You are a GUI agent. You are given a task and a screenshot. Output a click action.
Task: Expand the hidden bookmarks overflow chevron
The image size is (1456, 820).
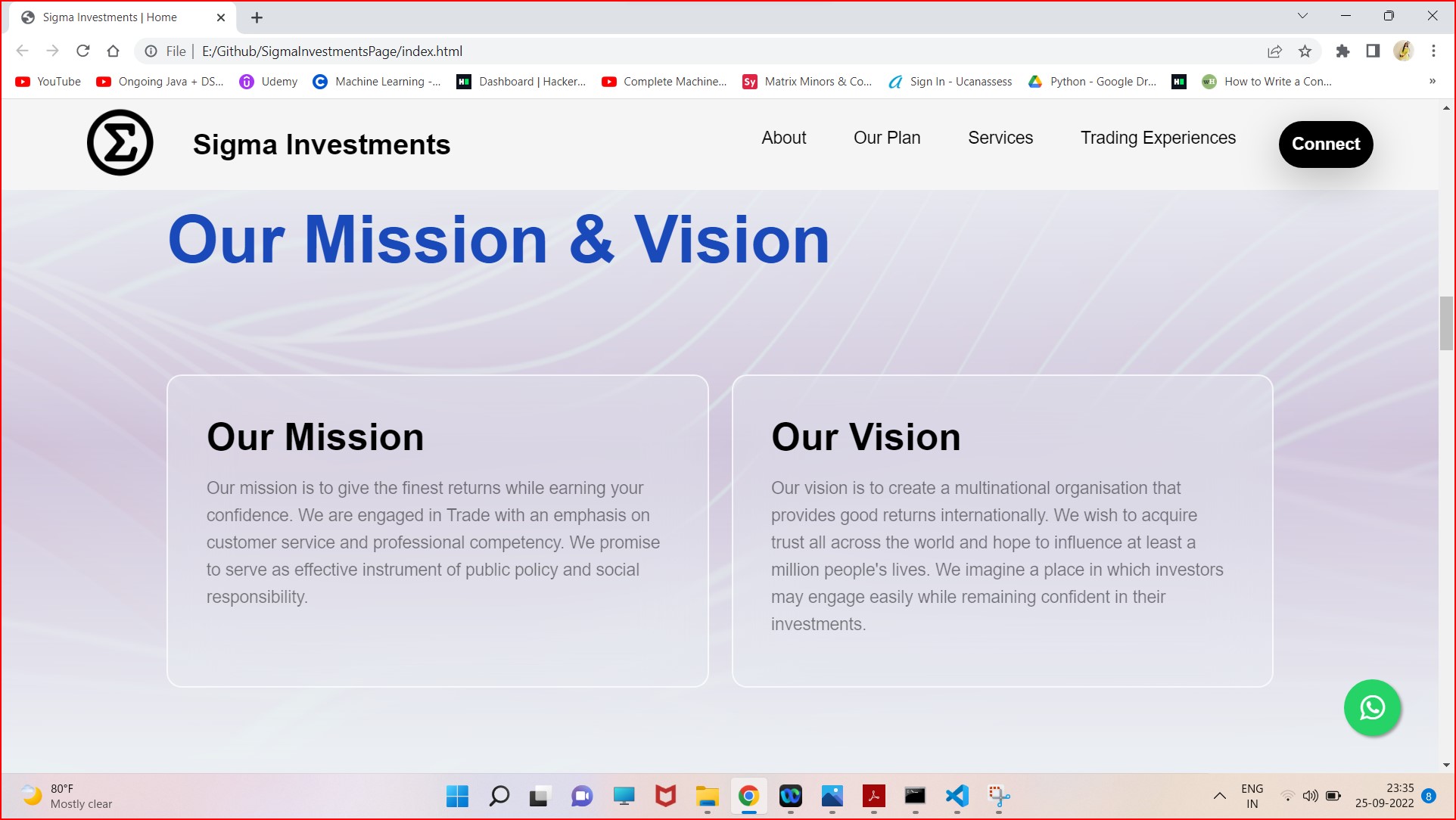1432,82
